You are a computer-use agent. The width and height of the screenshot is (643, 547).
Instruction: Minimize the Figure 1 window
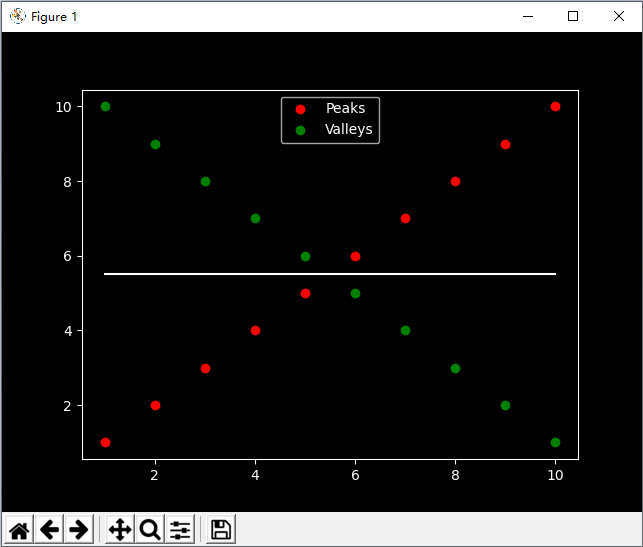click(528, 16)
